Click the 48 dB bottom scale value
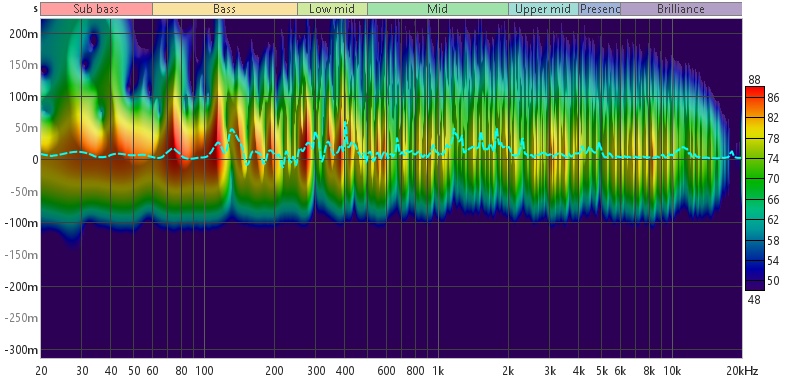Screen dimensions: 800x382 tap(755, 300)
